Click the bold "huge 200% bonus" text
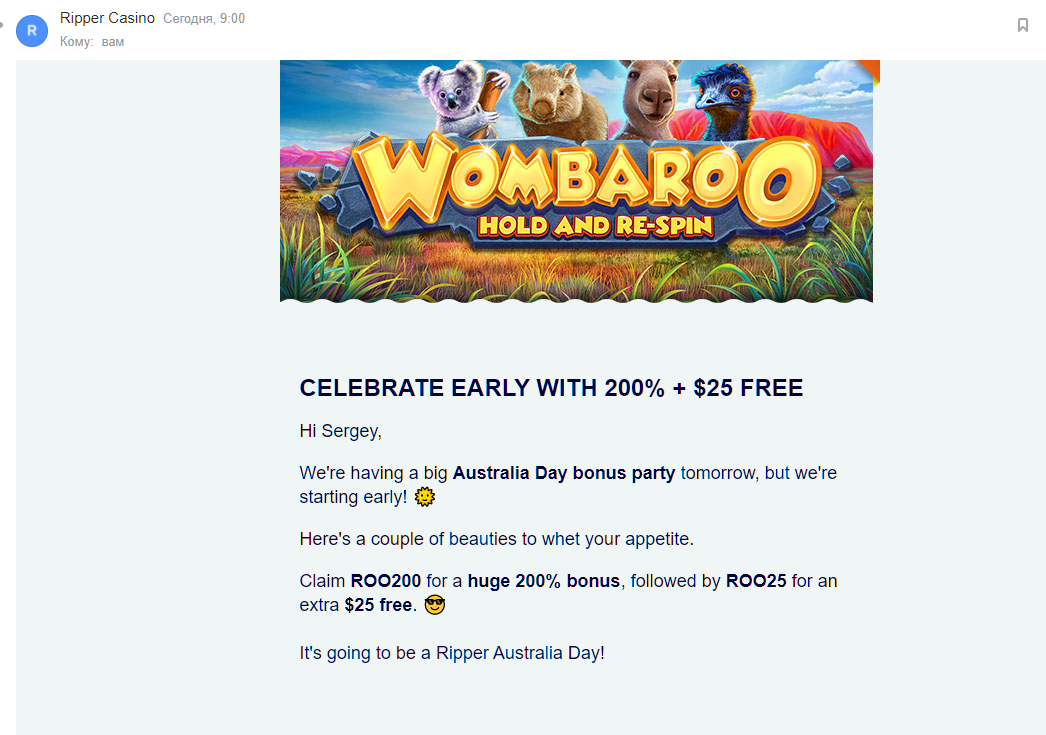Screen dimensions: 1046x735 543,581
